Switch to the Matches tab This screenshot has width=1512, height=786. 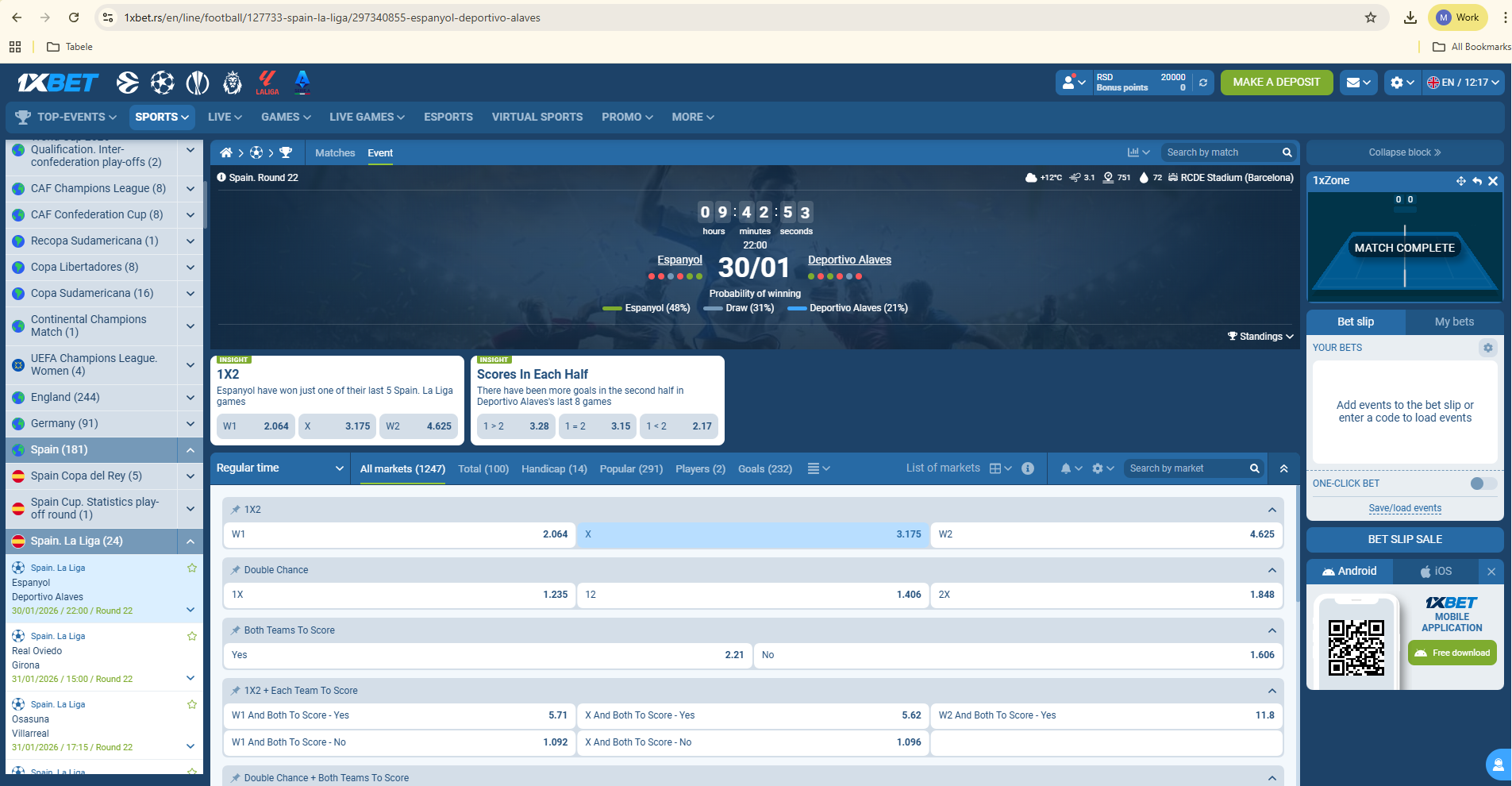coord(335,153)
